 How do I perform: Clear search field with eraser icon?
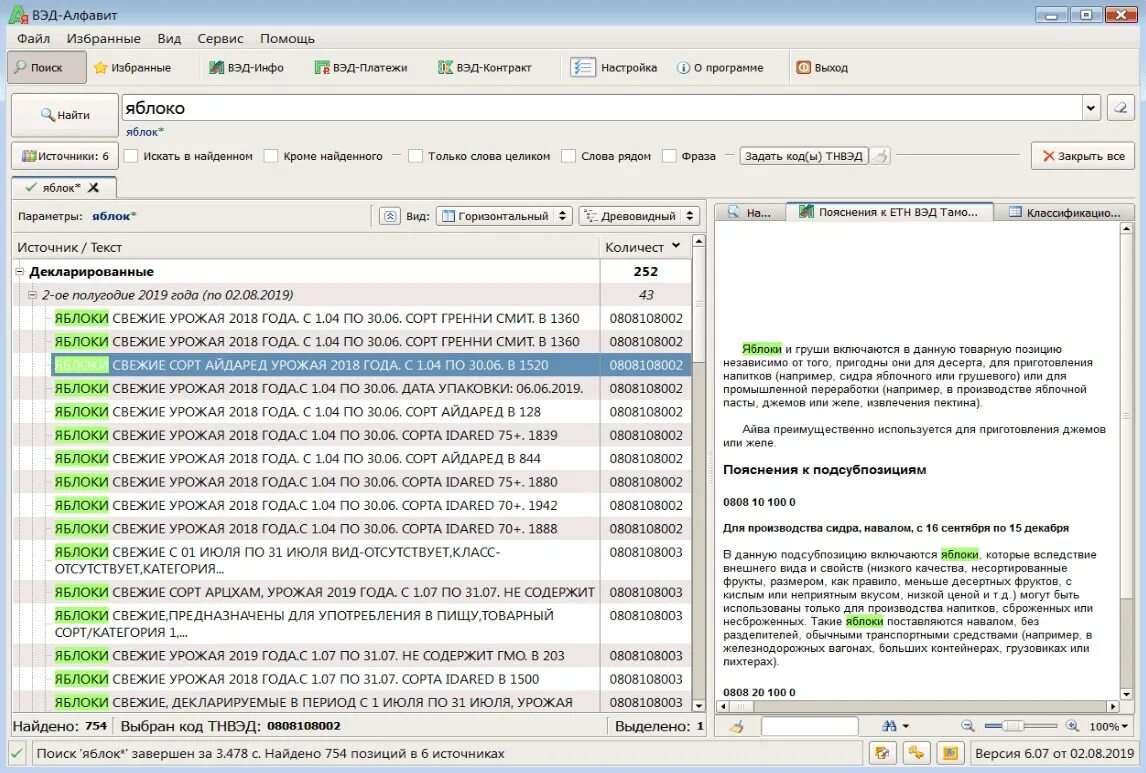pos(1120,108)
